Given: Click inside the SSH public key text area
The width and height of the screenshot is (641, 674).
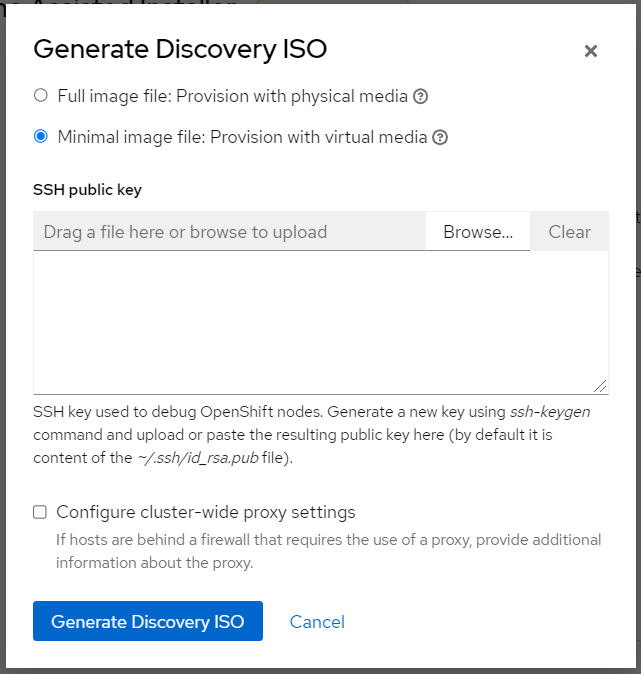Looking at the screenshot, I should [321, 323].
